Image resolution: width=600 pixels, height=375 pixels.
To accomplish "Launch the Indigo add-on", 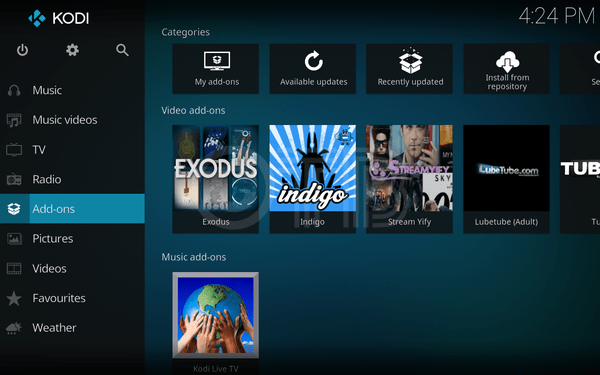I will tap(313, 179).
